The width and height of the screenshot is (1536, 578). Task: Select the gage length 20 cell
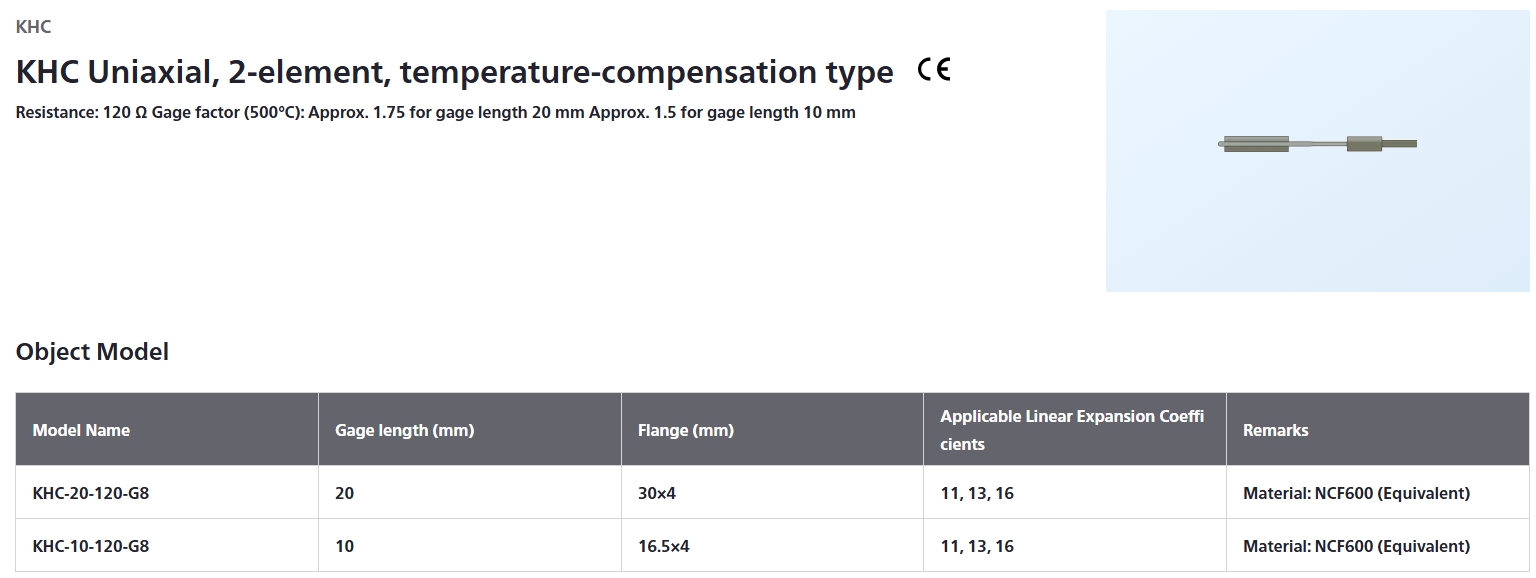tap(345, 493)
